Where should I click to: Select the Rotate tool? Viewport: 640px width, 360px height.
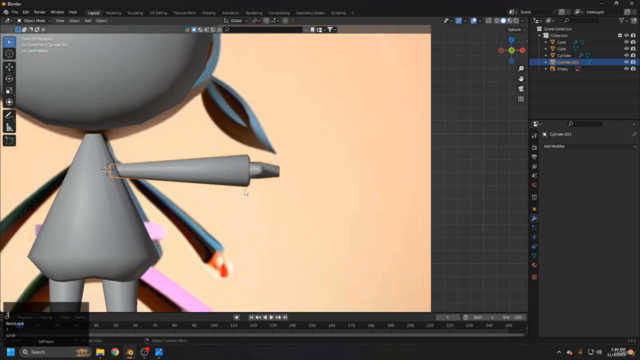(9, 79)
